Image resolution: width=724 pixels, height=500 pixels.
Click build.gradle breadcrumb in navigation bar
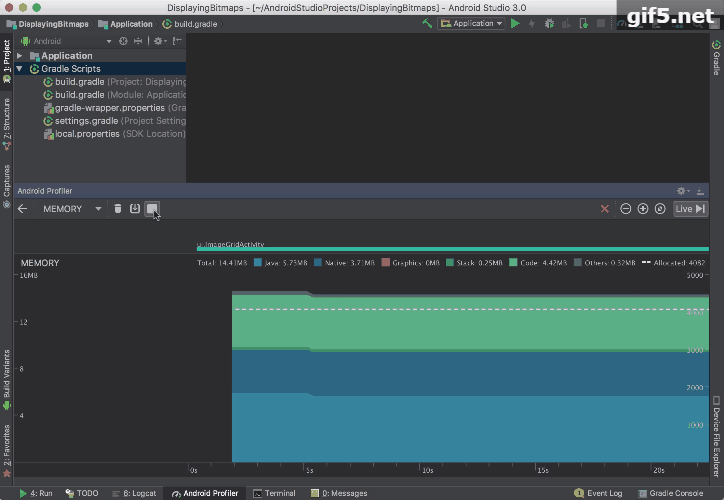(190, 24)
